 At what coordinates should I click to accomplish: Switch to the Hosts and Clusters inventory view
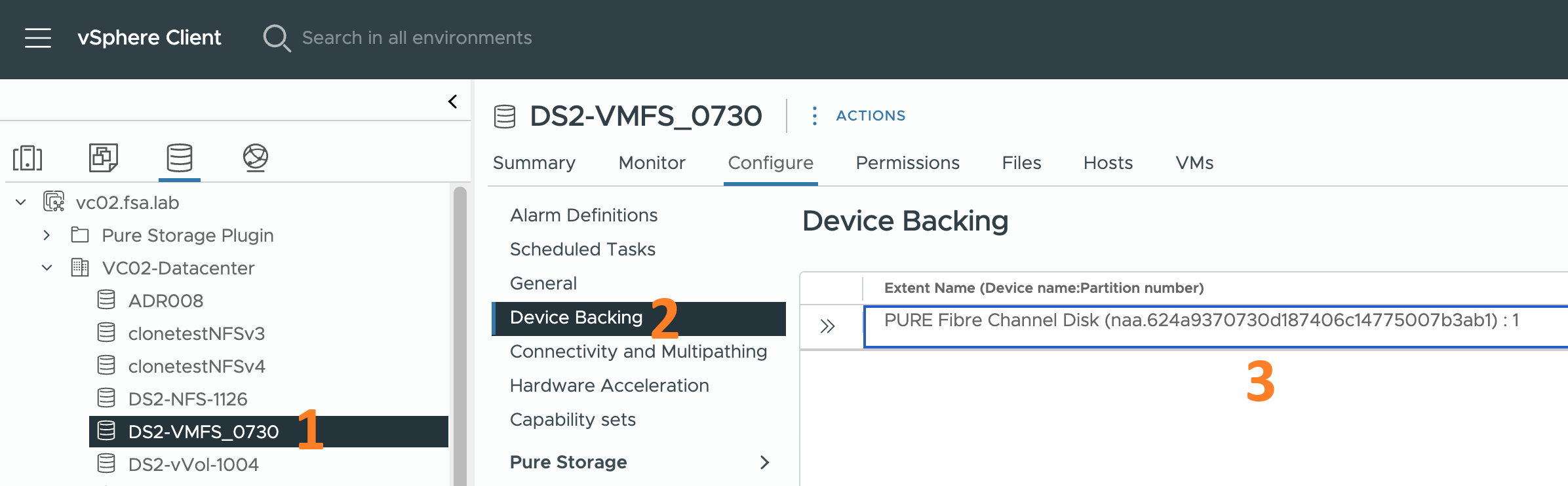pyautogui.click(x=28, y=158)
